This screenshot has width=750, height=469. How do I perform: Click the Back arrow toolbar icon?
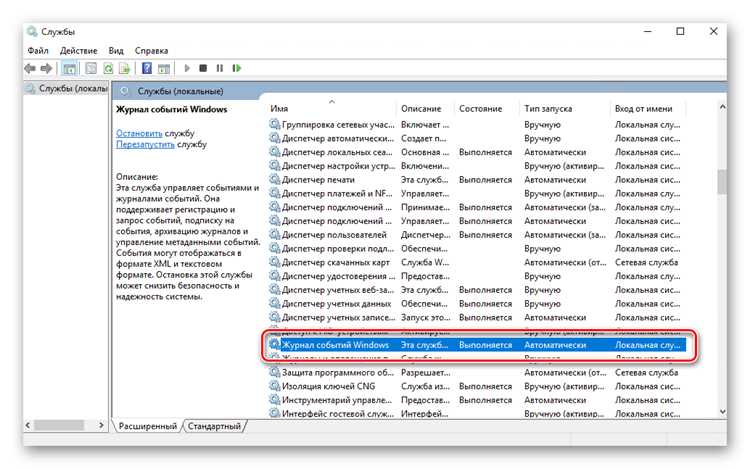tap(30, 68)
